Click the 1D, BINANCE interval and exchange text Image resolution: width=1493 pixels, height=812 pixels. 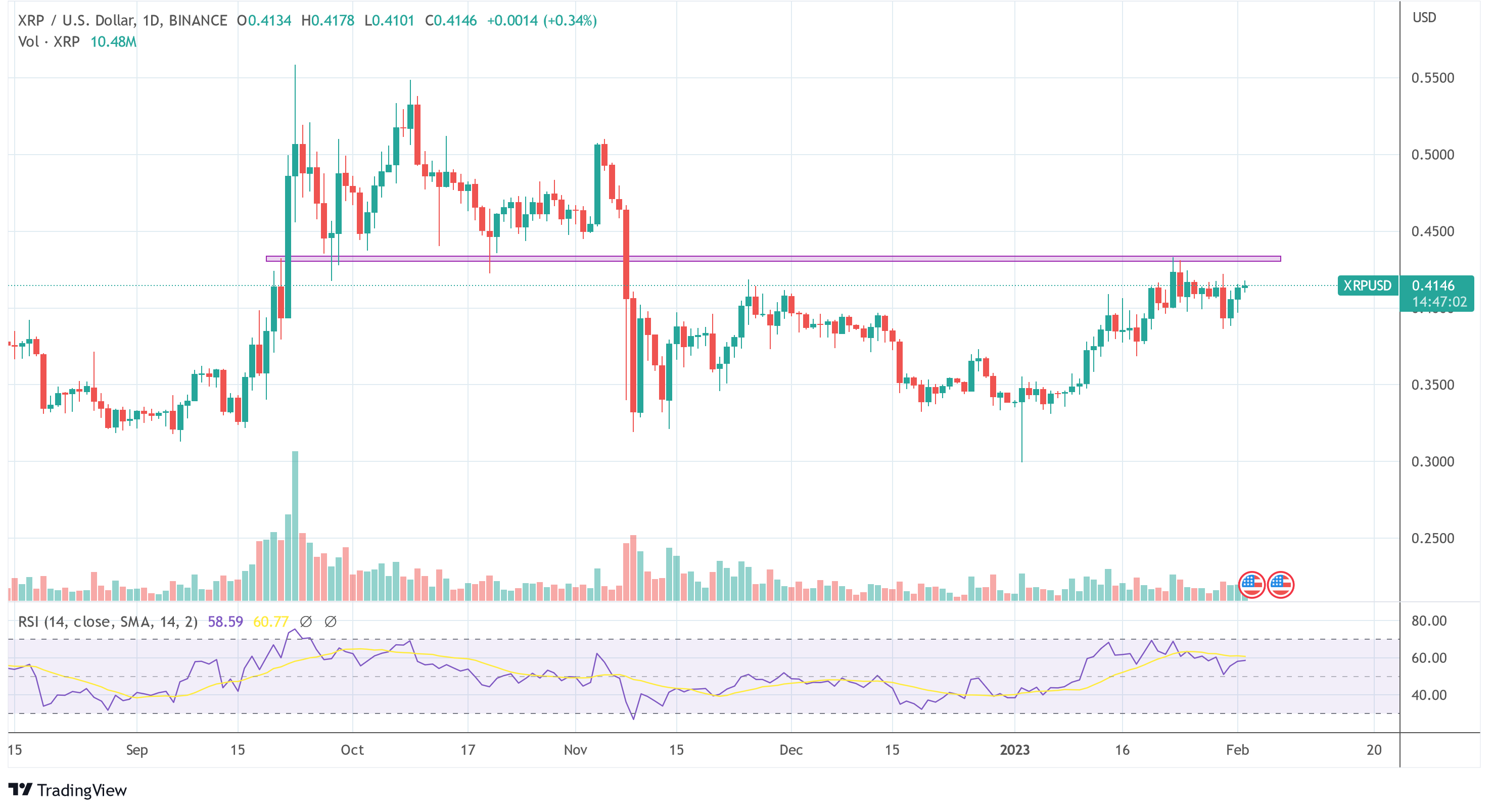185,21
